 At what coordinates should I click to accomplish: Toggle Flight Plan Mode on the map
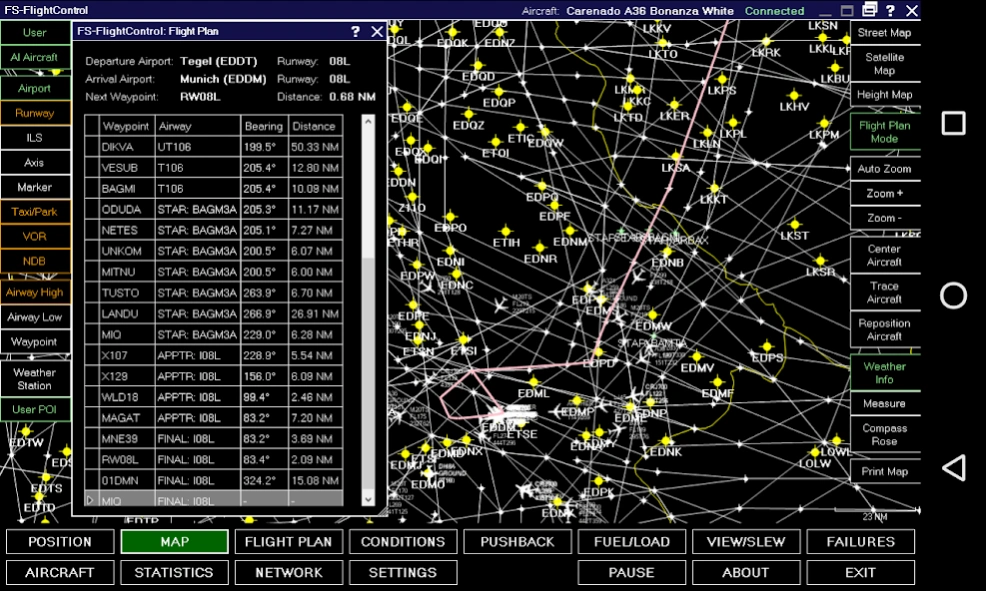[x=884, y=132]
